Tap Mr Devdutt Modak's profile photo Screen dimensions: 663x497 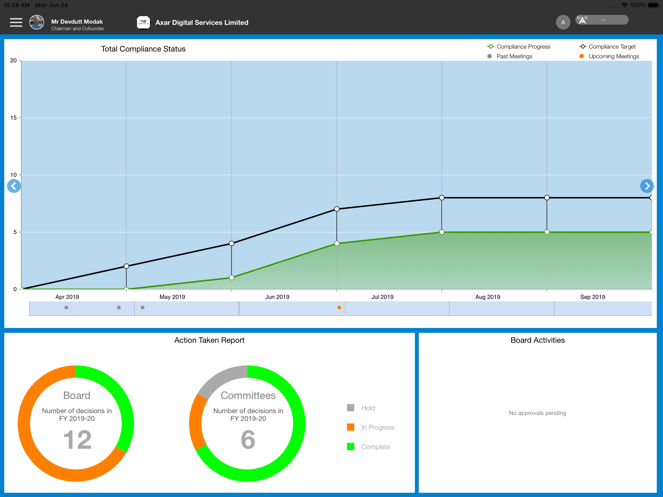click(37, 22)
